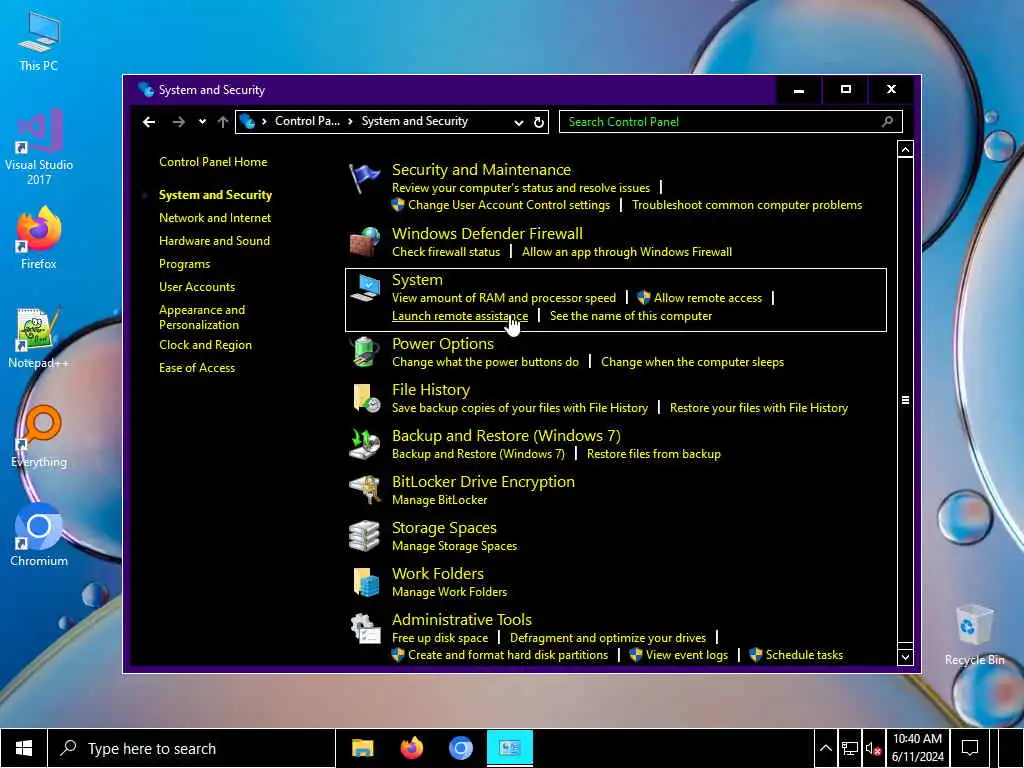The height and width of the screenshot is (768, 1024).
Task: Open This PC desktop icon
Action: pyautogui.click(x=39, y=40)
